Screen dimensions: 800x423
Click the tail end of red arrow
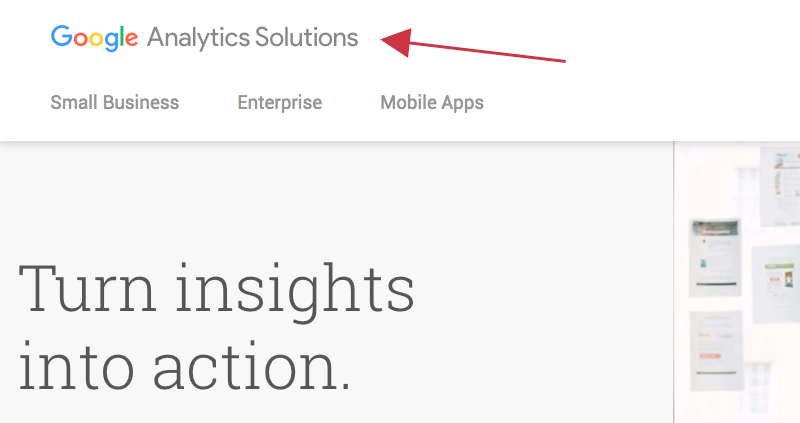(563, 61)
